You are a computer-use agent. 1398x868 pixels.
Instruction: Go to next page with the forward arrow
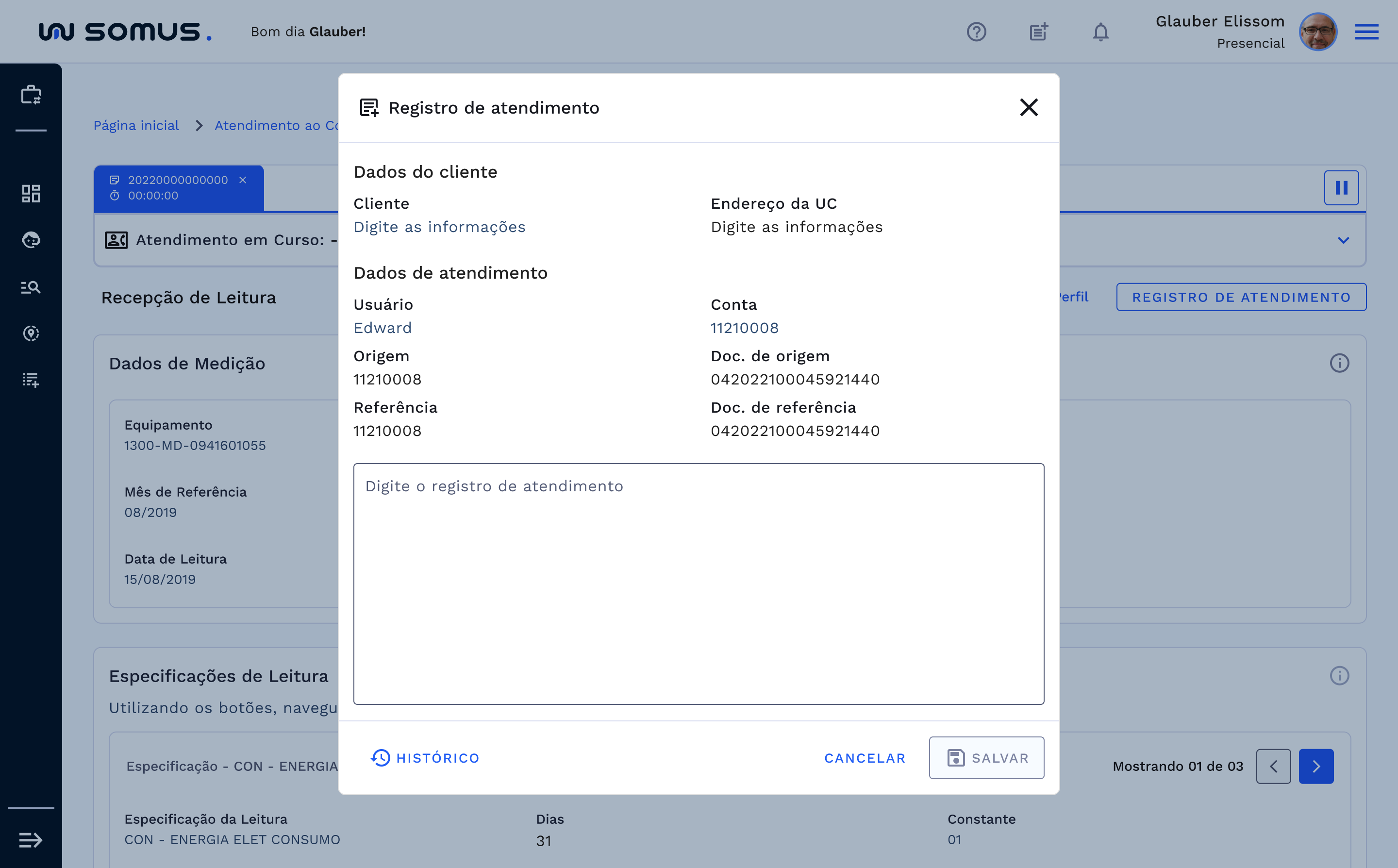coord(1316,767)
